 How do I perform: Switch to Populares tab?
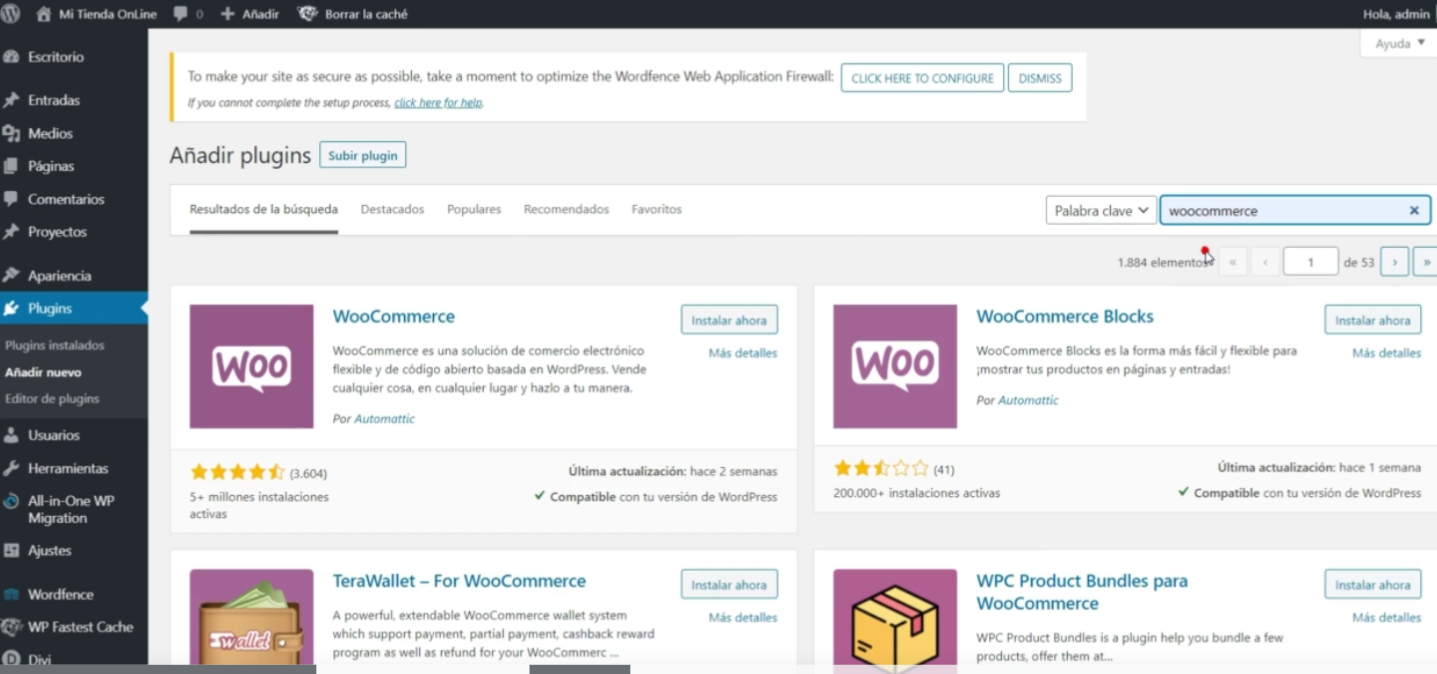coord(474,209)
